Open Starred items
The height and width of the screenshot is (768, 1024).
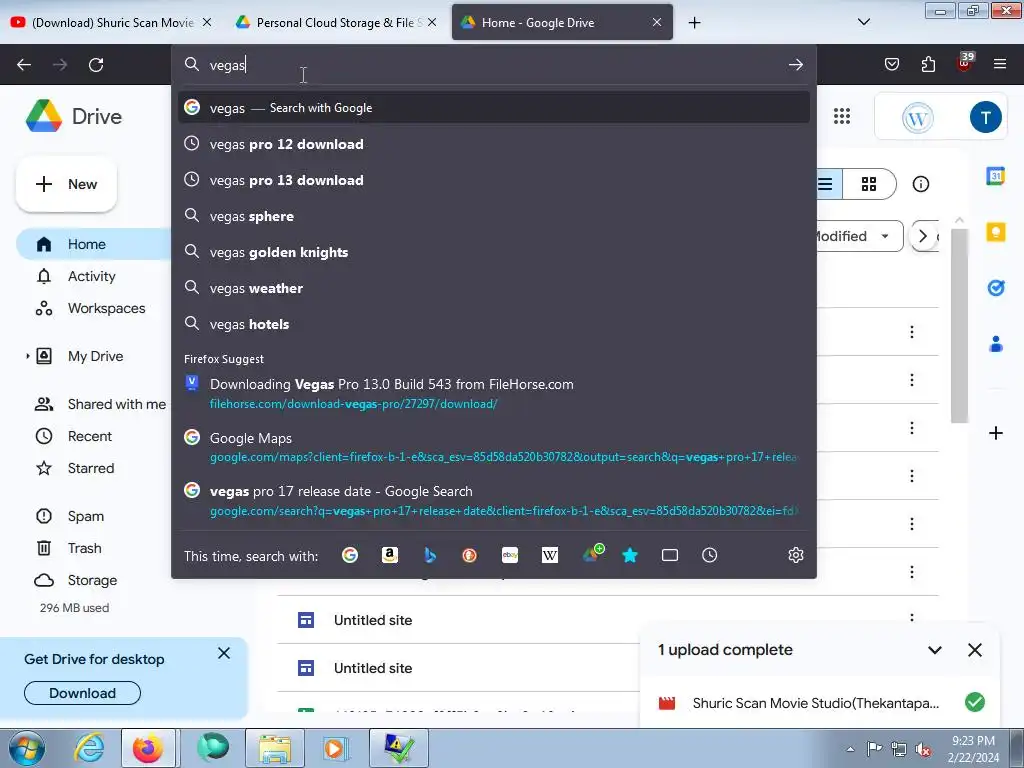click(93, 468)
